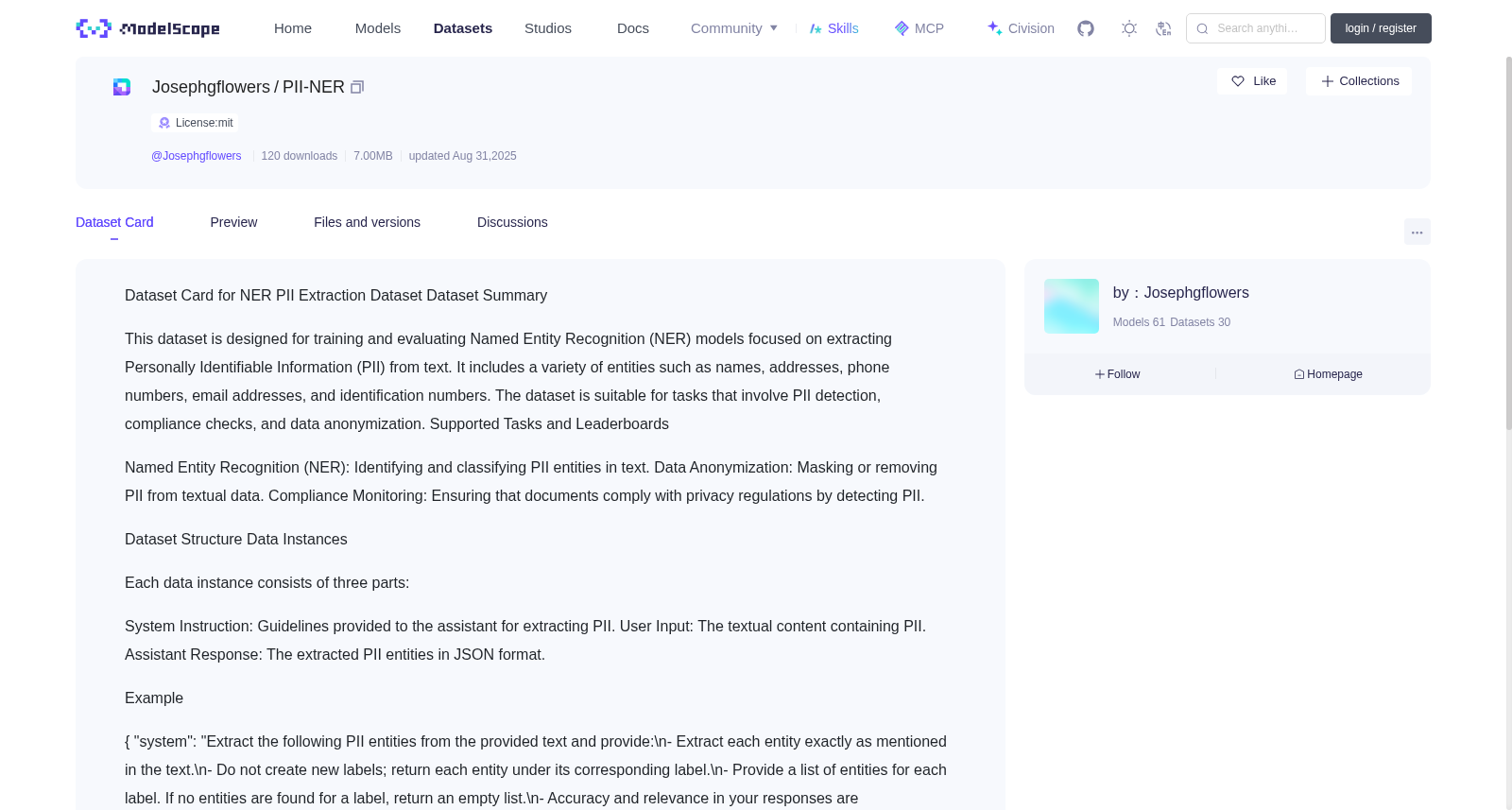Viewport: 1512px width, 810px height.
Task: Open the @Josephgflowers profile link
Action: pyautogui.click(x=197, y=156)
